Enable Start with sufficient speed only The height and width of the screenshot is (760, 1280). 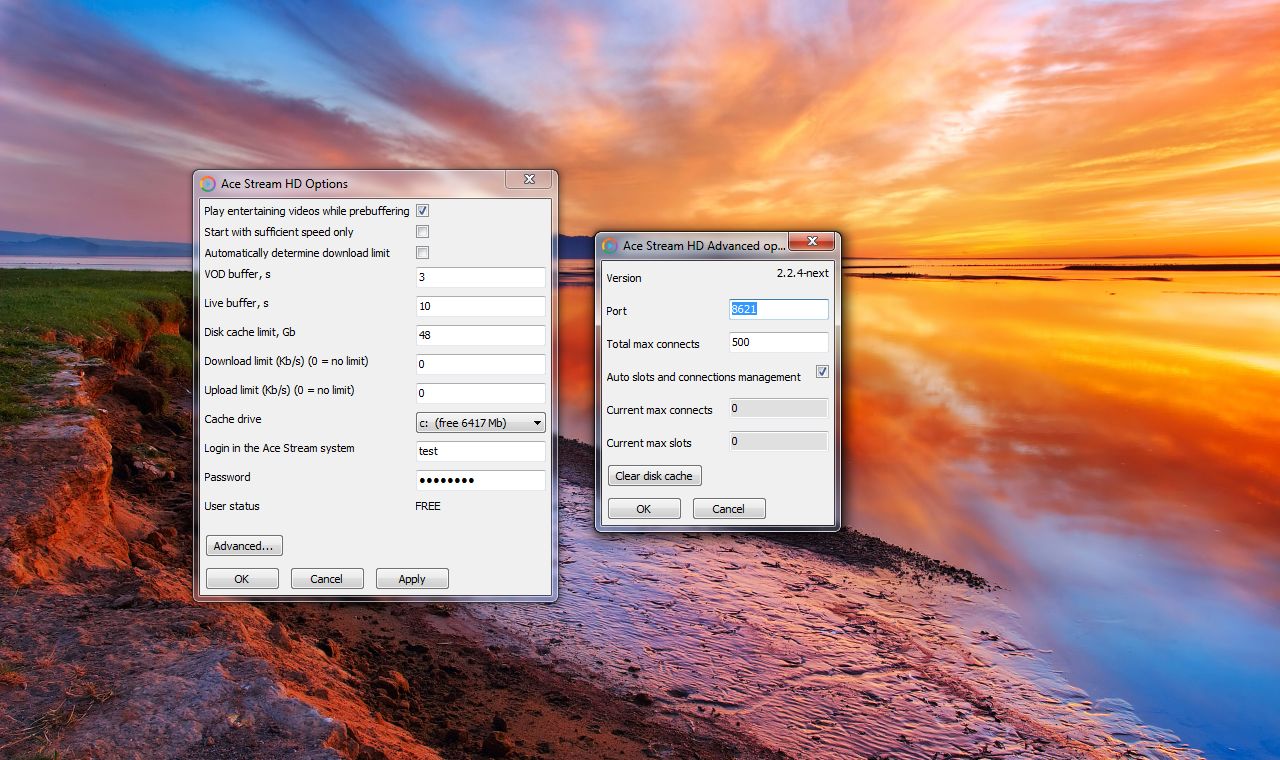(422, 232)
